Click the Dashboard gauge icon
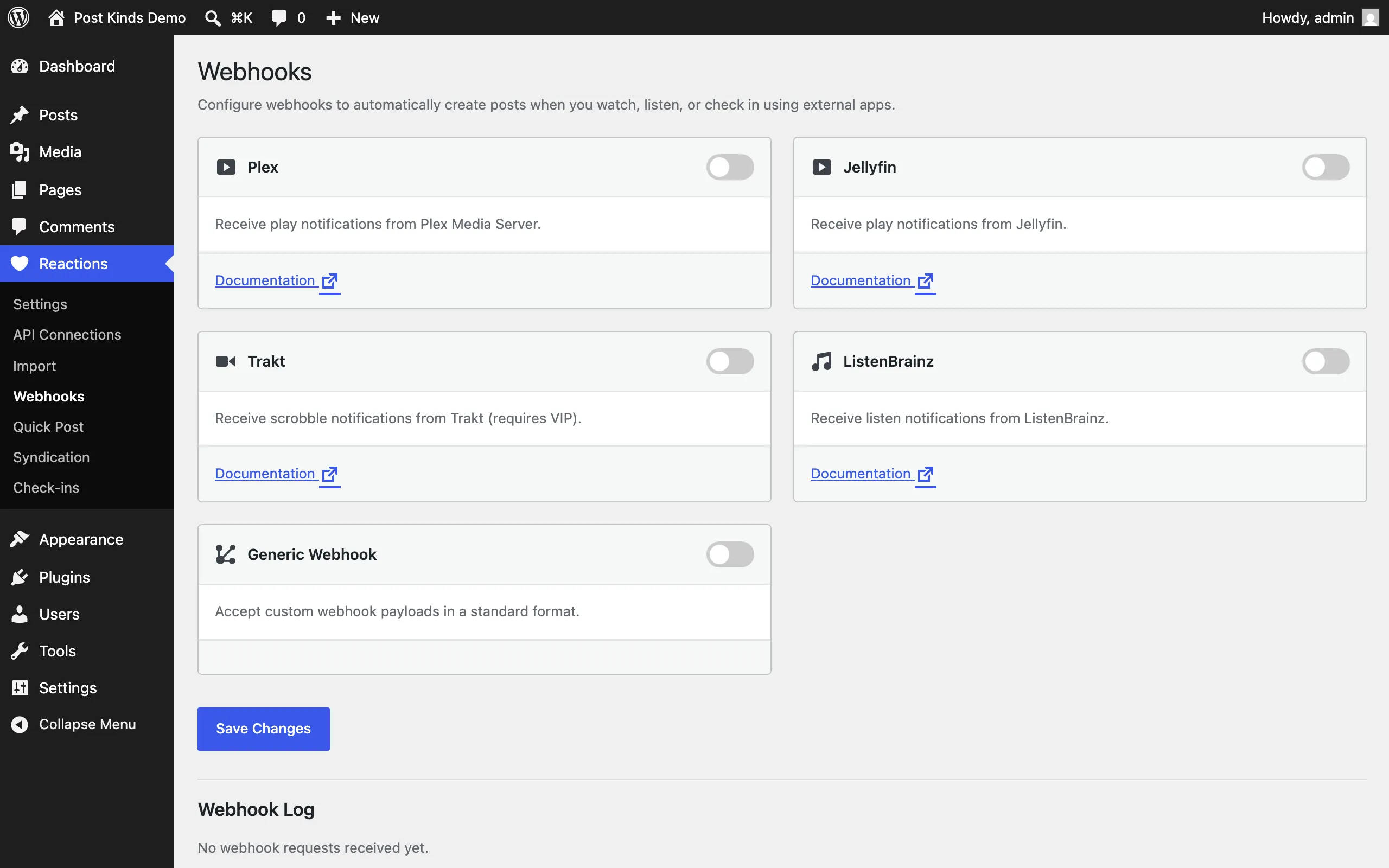This screenshot has height=868, width=1389. tap(20, 66)
